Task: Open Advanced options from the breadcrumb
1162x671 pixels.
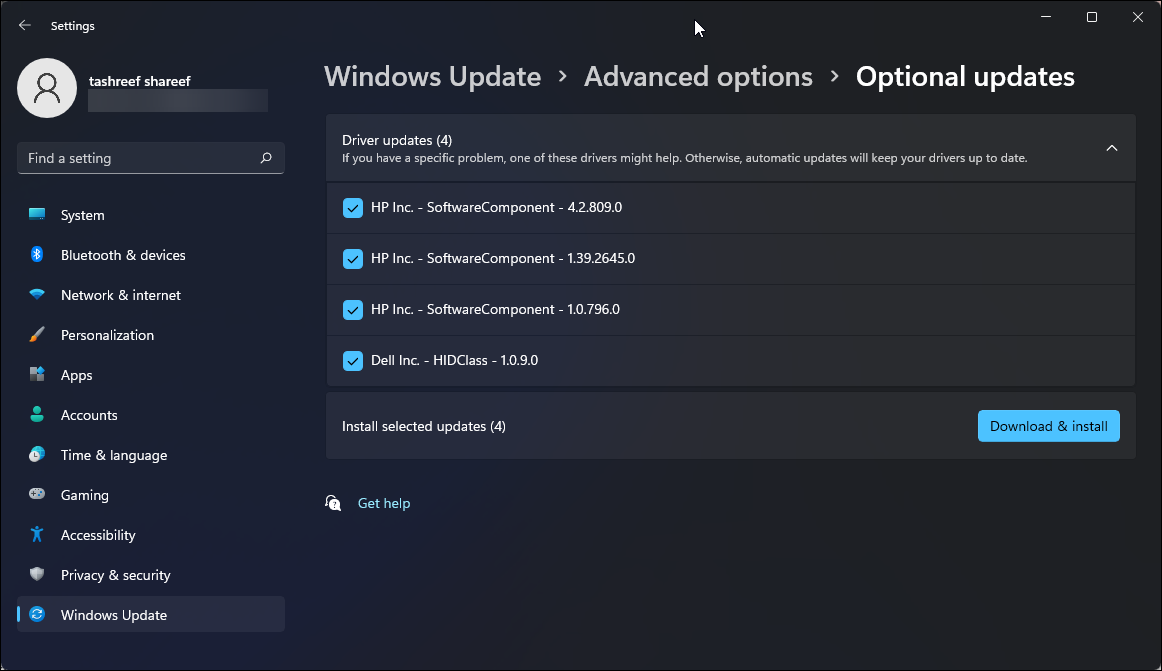Action: pyautogui.click(x=697, y=76)
